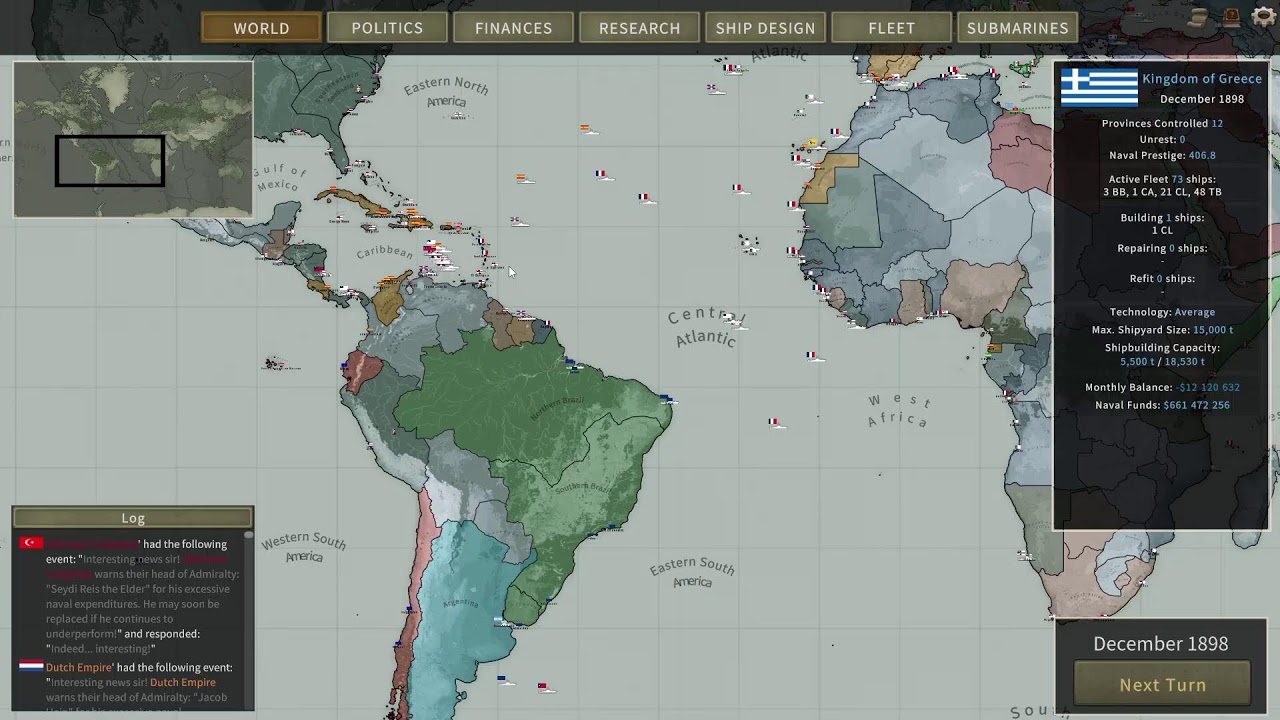The image size is (1280, 720).
Task: Click the Repairing 0 ships line
Action: point(1162,248)
